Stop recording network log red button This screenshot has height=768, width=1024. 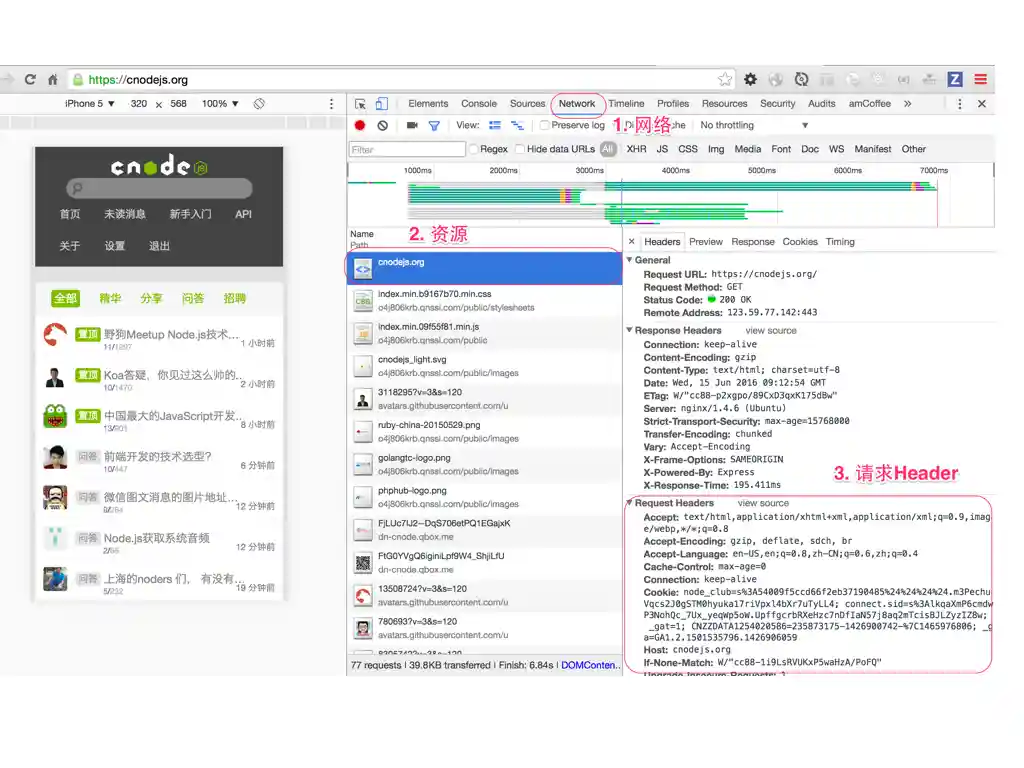(x=360, y=125)
